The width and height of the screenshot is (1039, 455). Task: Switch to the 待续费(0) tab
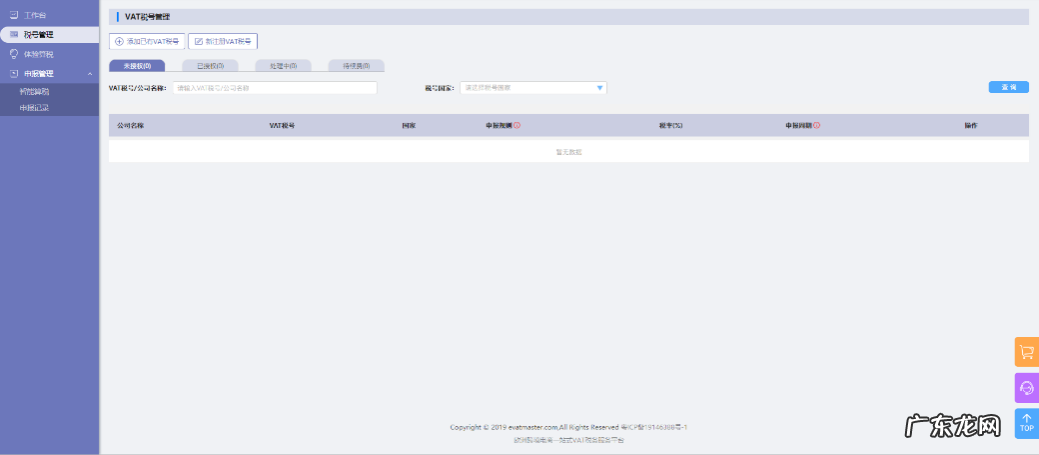[356, 66]
